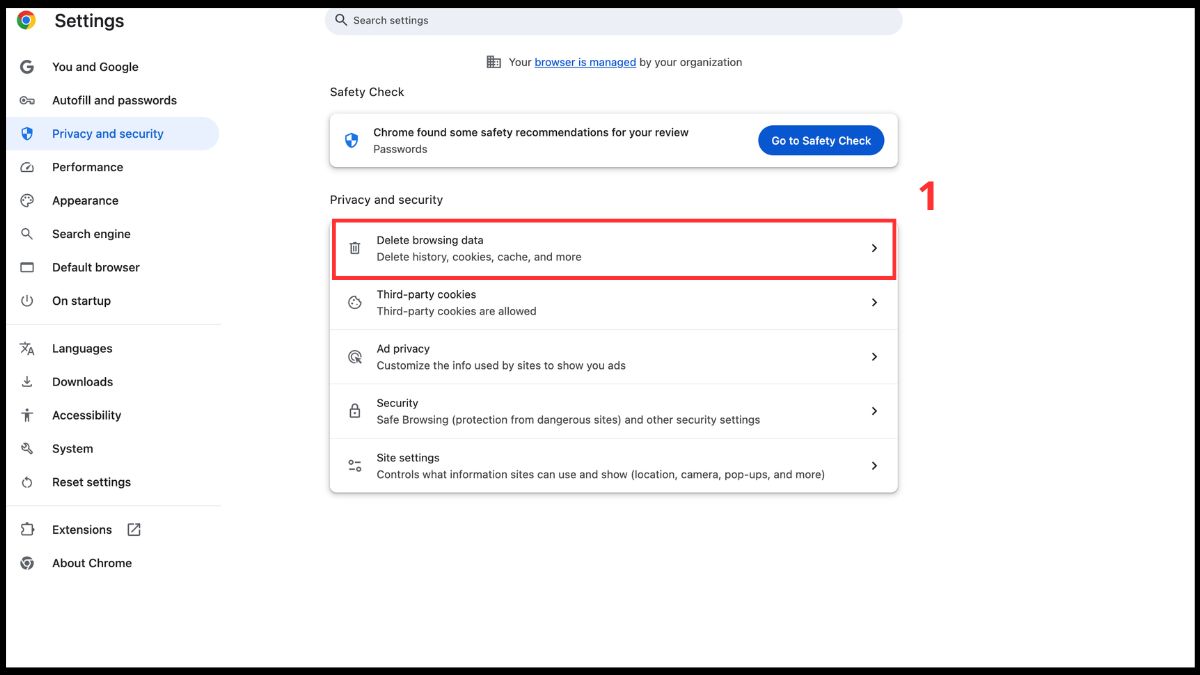Viewport: 1200px width, 675px height.
Task: Click the power icon for On startup
Action: 27,301
